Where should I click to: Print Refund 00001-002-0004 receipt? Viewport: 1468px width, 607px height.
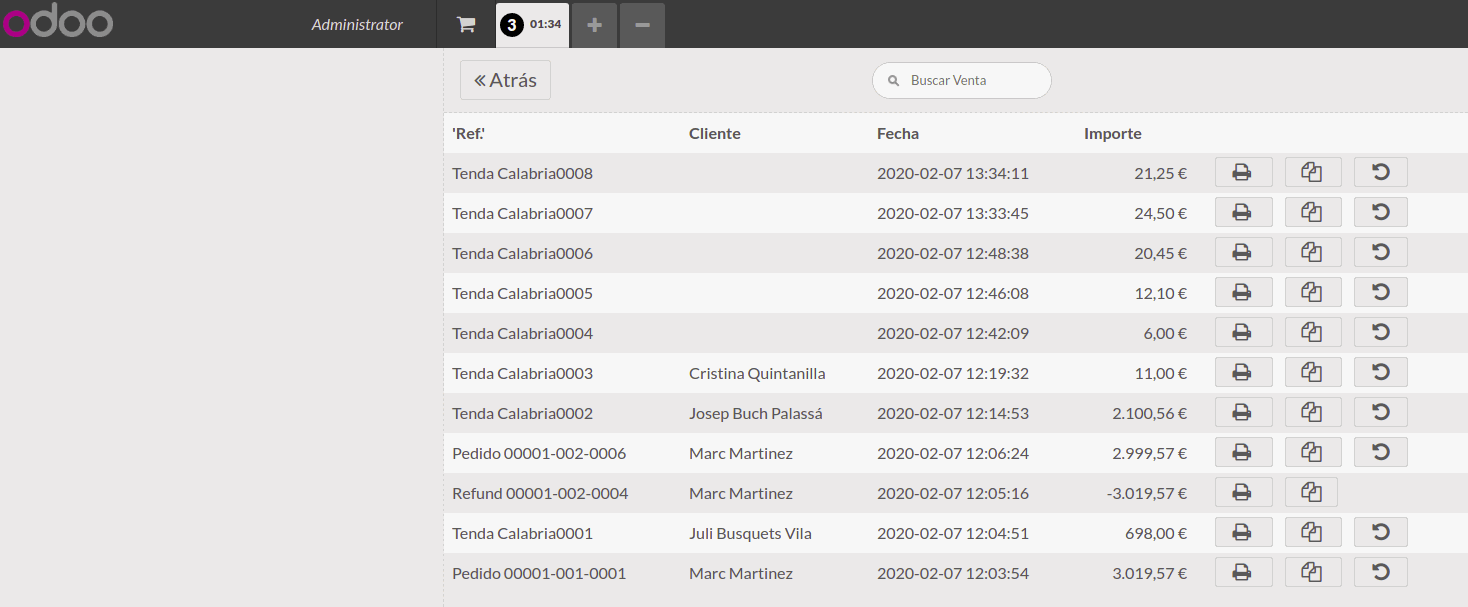[1243, 492]
